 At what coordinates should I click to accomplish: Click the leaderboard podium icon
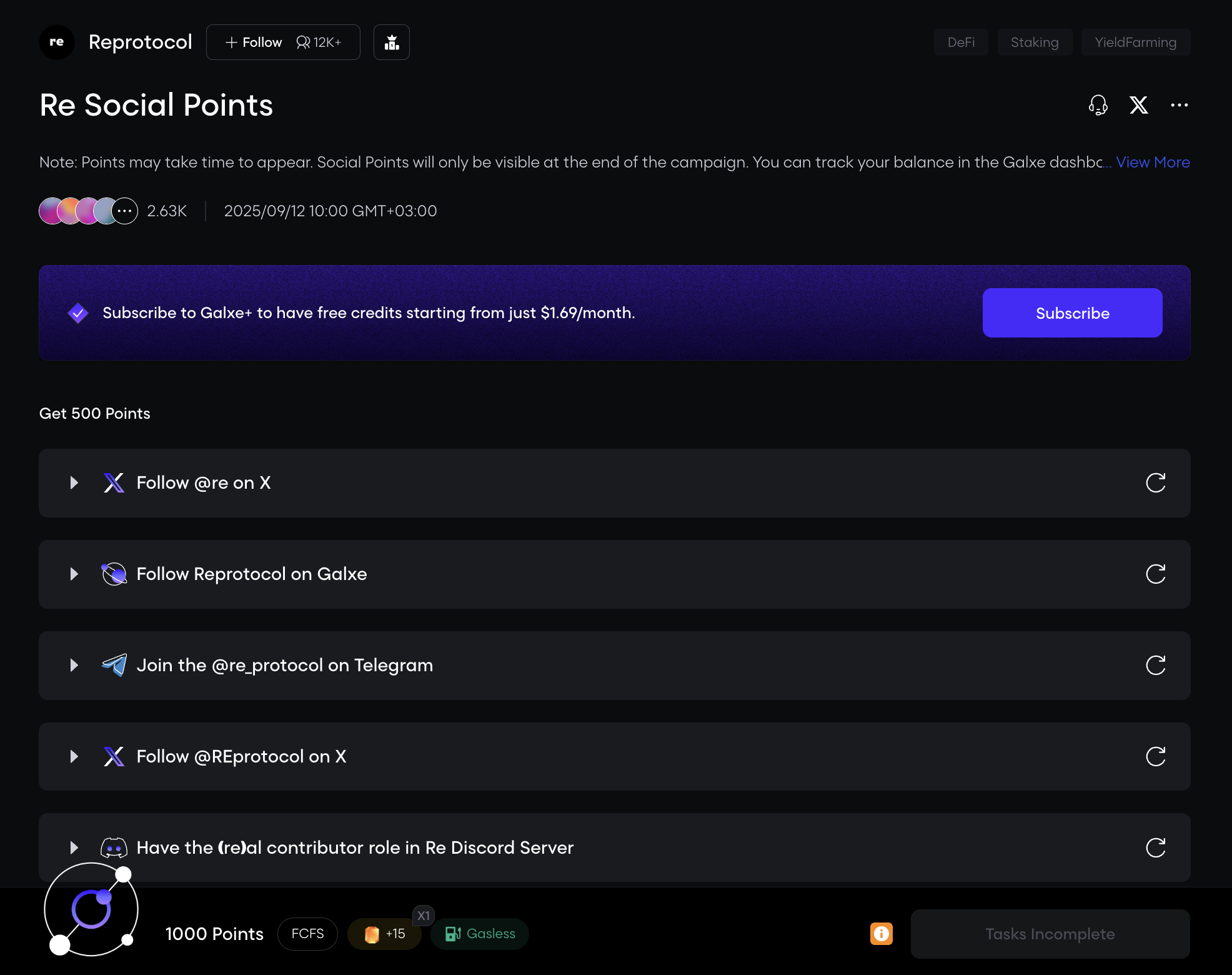392,42
